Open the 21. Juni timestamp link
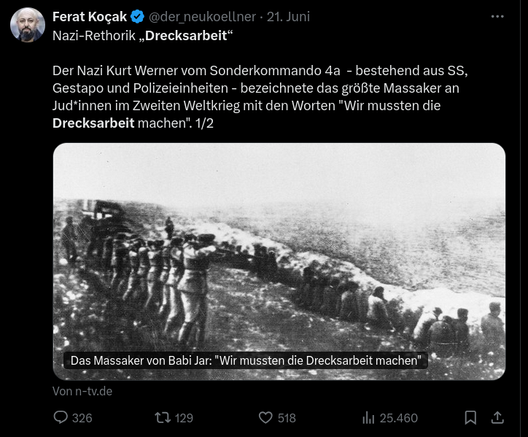This screenshot has width=528, height=437. tap(288, 16)
